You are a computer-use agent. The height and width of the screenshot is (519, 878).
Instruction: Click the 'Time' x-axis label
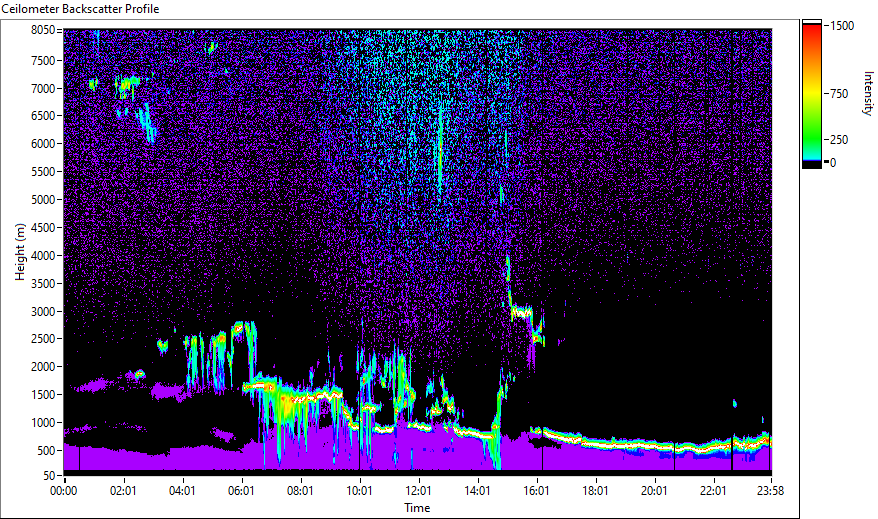click(x=417, y=508)
